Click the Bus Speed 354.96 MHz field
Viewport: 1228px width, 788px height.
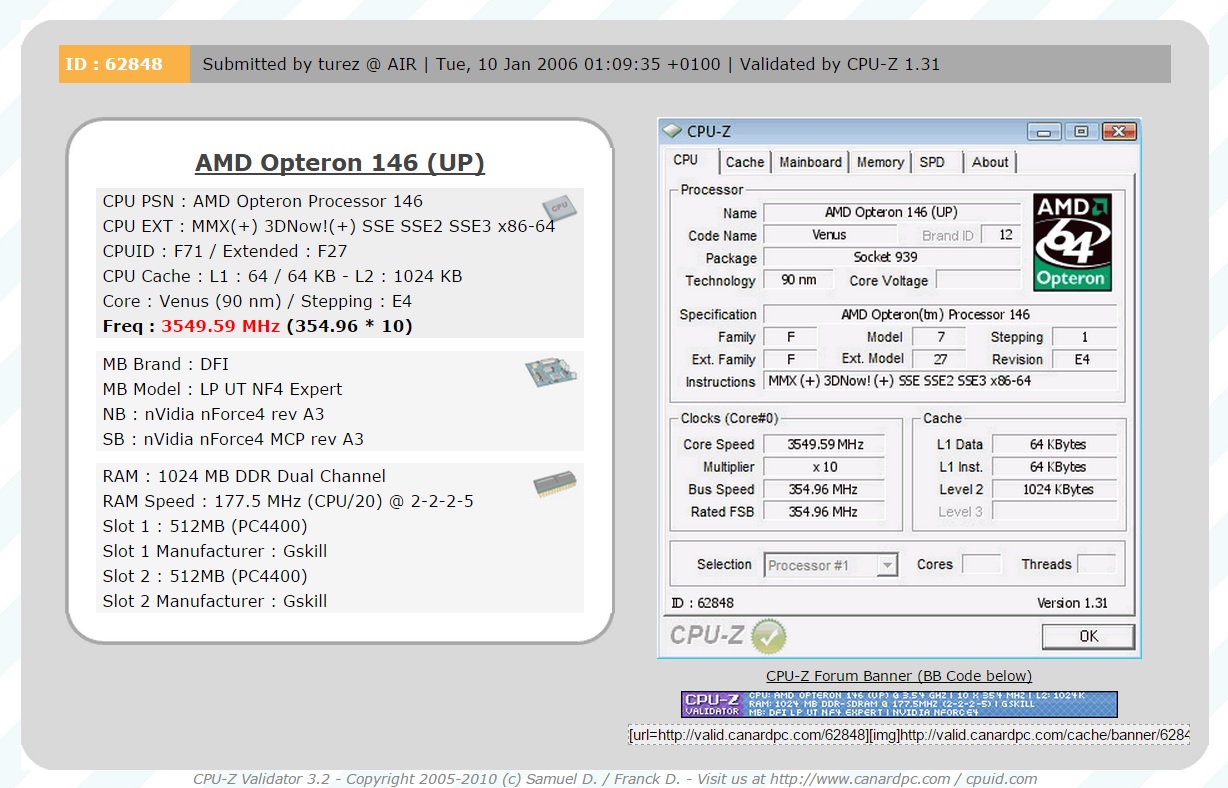click(823, 489)
